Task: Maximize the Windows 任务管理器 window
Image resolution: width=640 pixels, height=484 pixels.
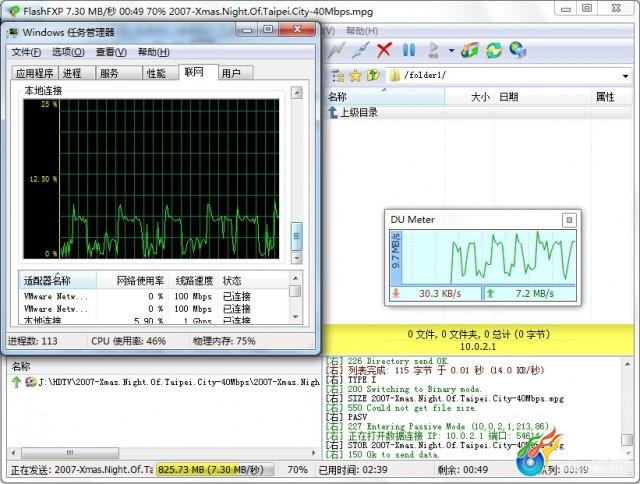Action: pyautogui.click(x=268, y=29)
